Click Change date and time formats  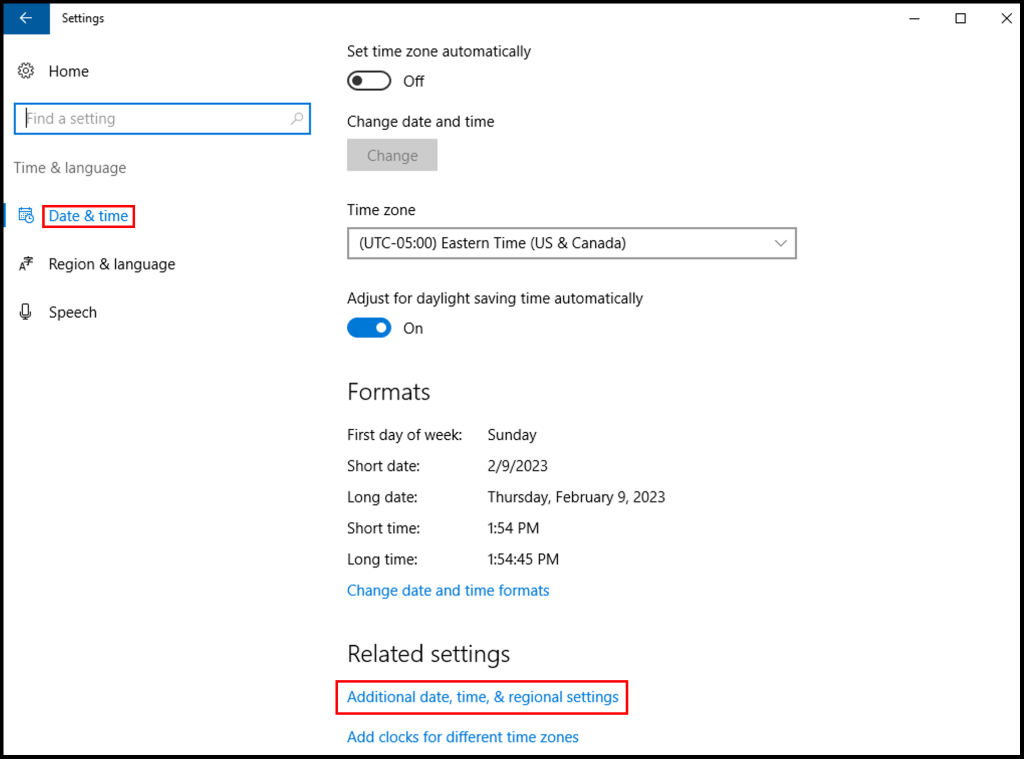pyautogui.click(x=448, y=590)
